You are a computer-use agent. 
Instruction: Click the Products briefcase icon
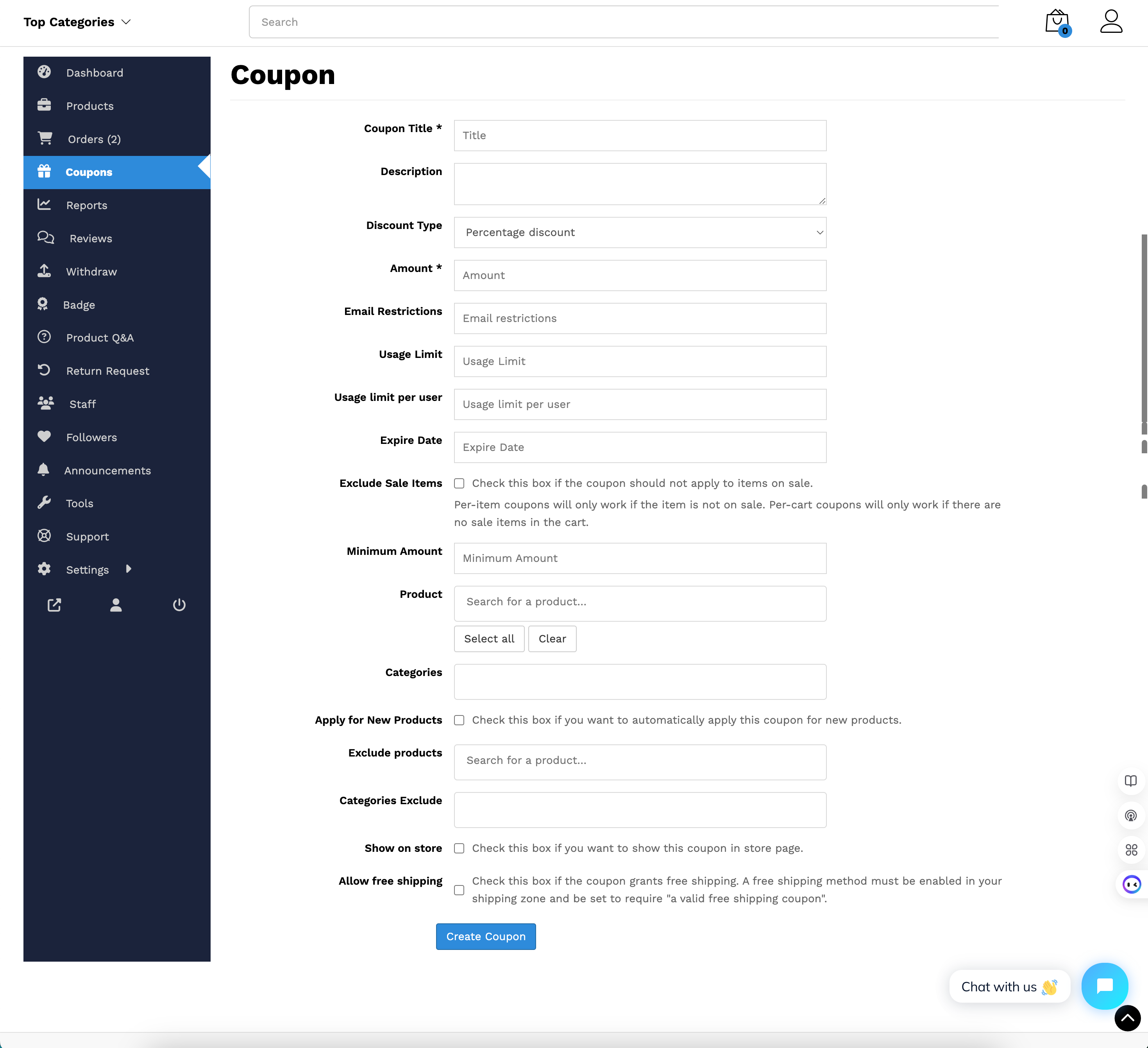tap(44, 105)
